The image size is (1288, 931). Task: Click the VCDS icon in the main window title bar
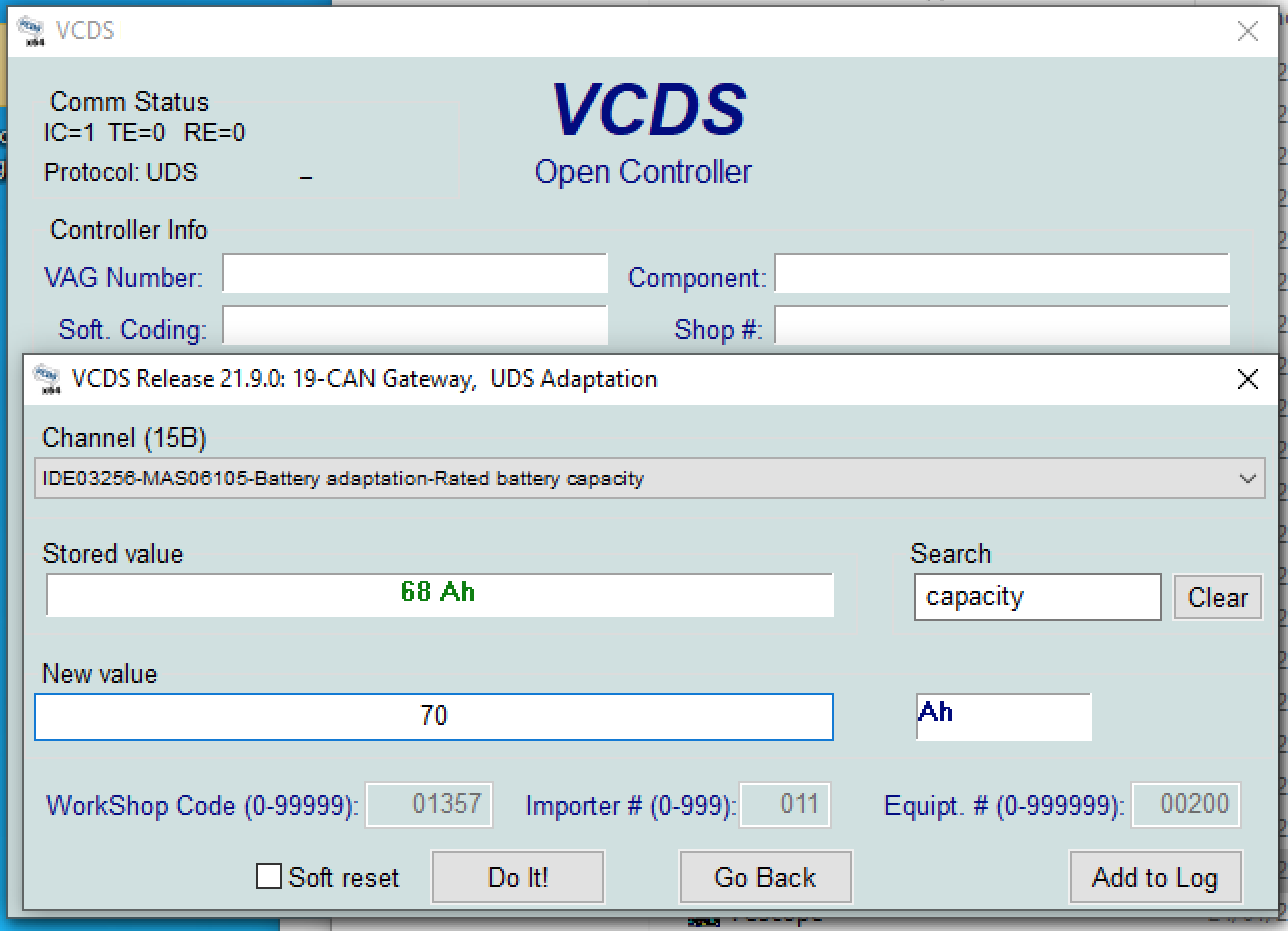(32, 31)
